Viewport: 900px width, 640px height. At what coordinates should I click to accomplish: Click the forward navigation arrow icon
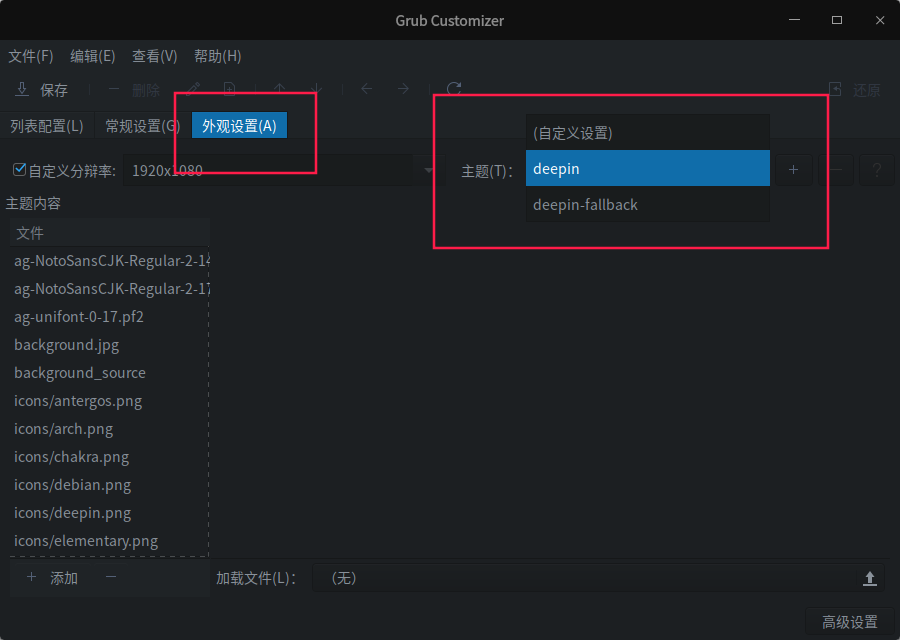click(403, 89)
